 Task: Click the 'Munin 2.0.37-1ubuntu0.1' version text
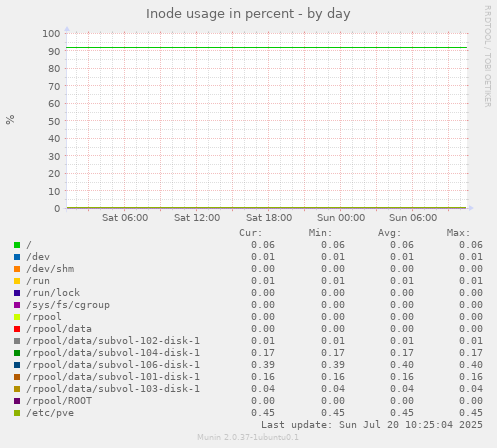tap(248, 437)
